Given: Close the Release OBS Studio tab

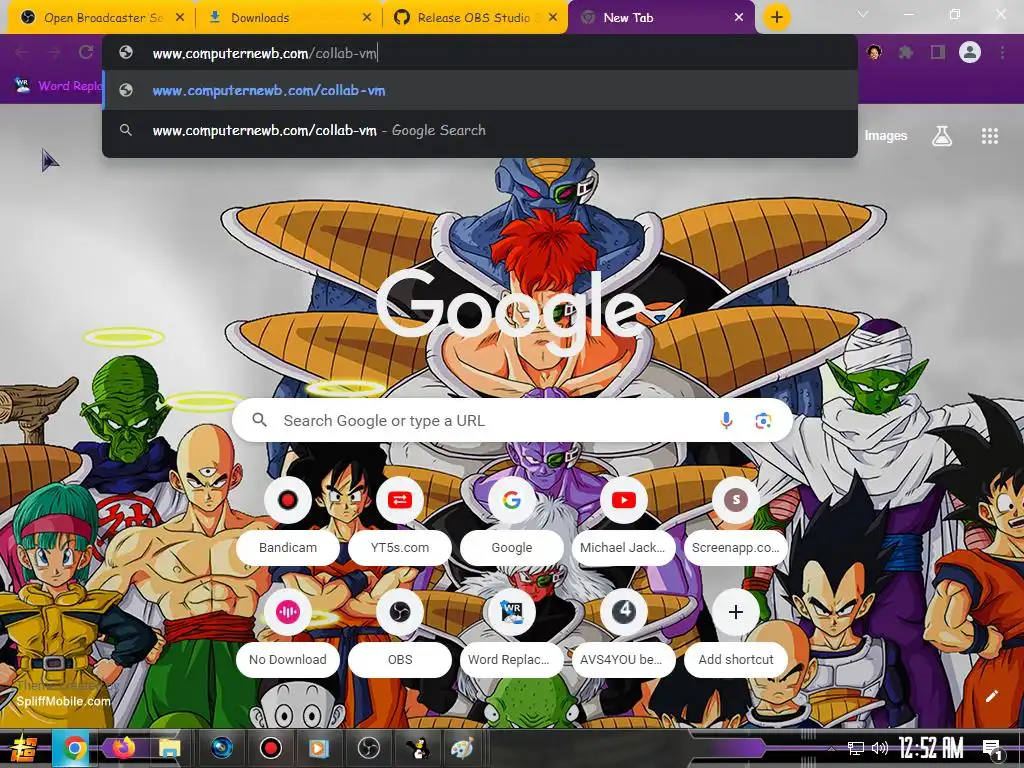Looking at the screenshot, I should [x=553, y=18].
